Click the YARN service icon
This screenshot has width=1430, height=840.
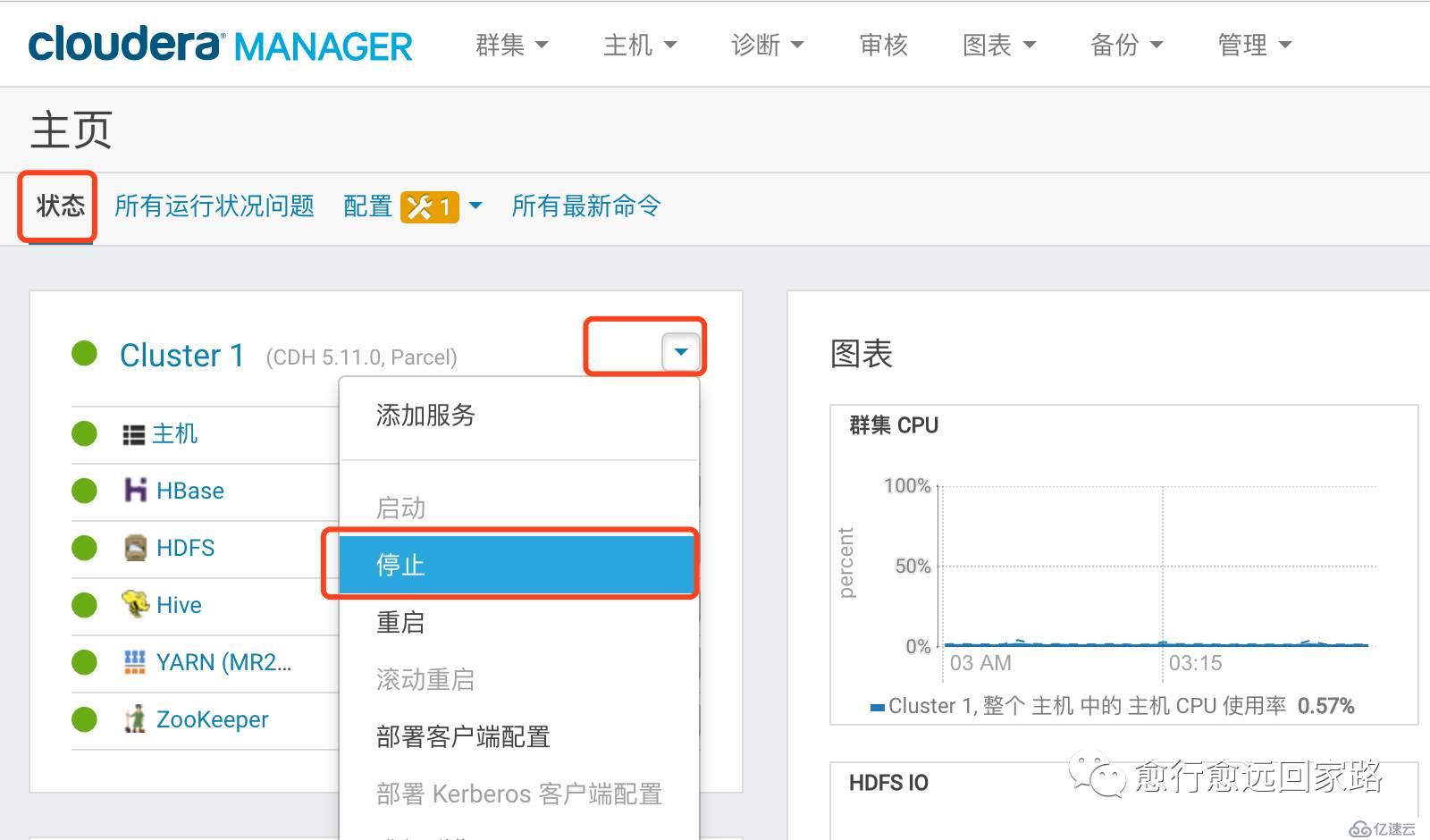tap(134, 662)
